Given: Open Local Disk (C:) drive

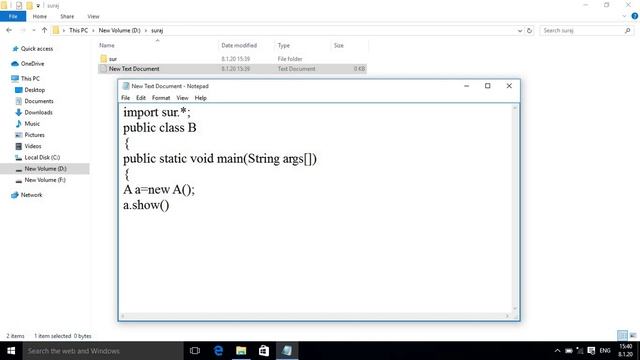Looking at the screenshot, I should click(x=42, y=158).
